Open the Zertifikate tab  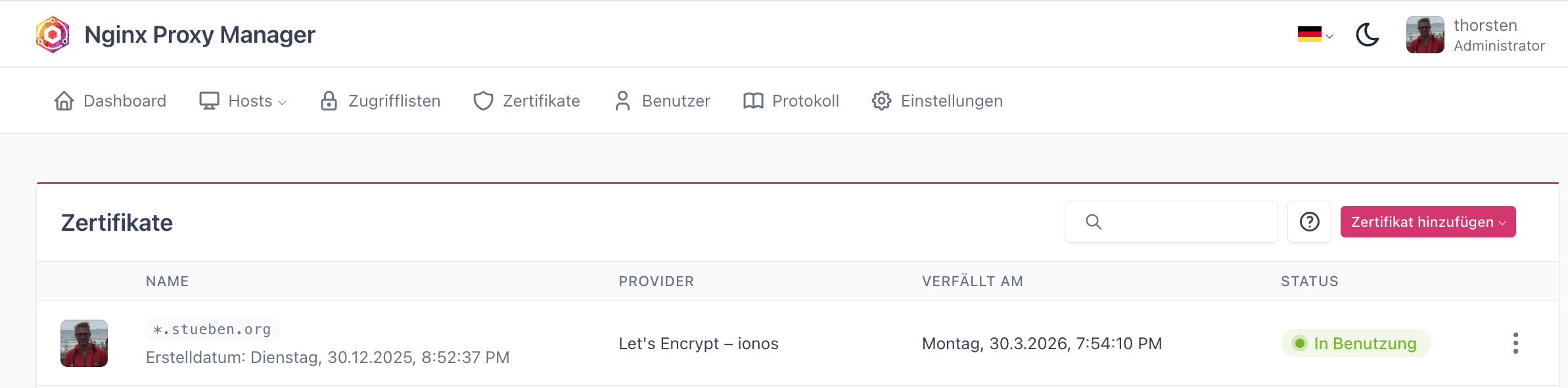tap(541, 101)
